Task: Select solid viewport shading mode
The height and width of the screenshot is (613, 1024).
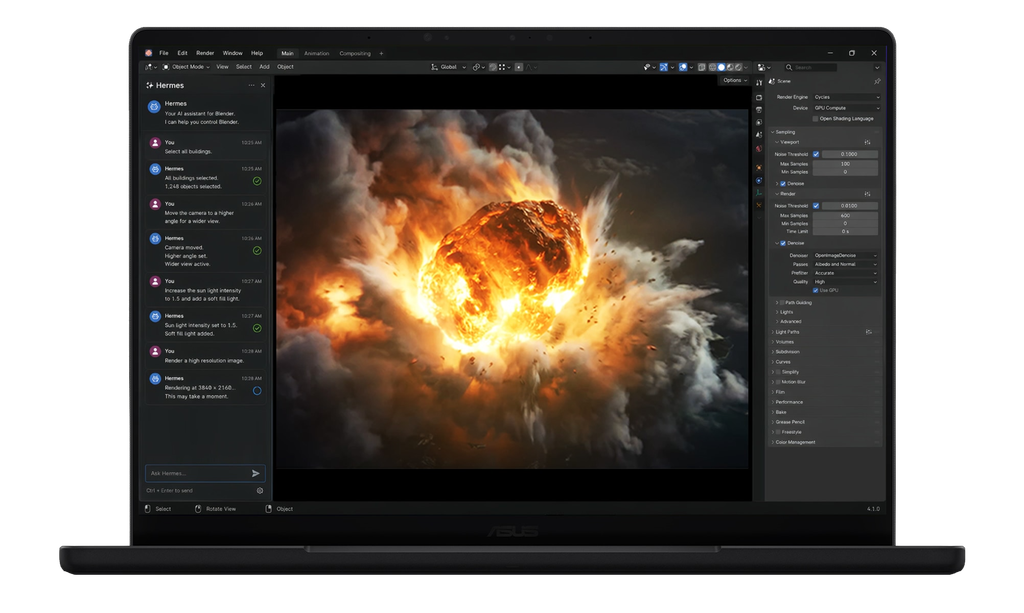Action: click(721, 67)
